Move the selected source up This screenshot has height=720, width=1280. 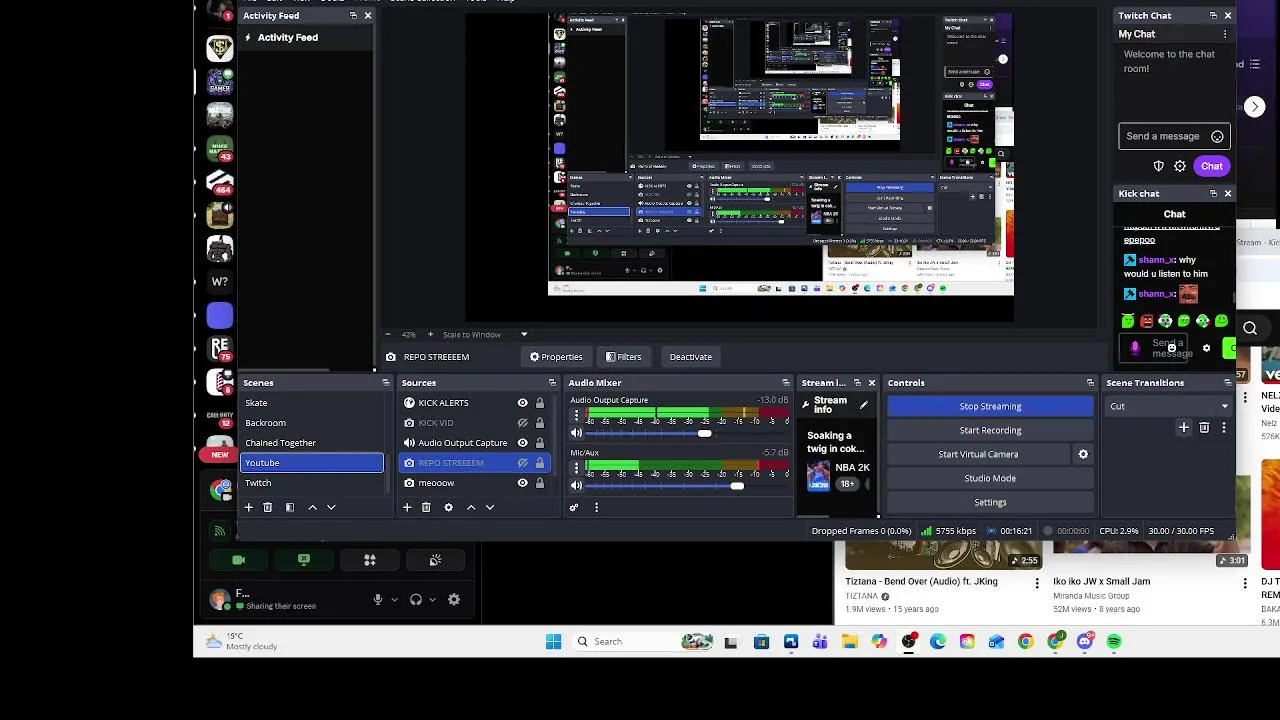point(471,507)
